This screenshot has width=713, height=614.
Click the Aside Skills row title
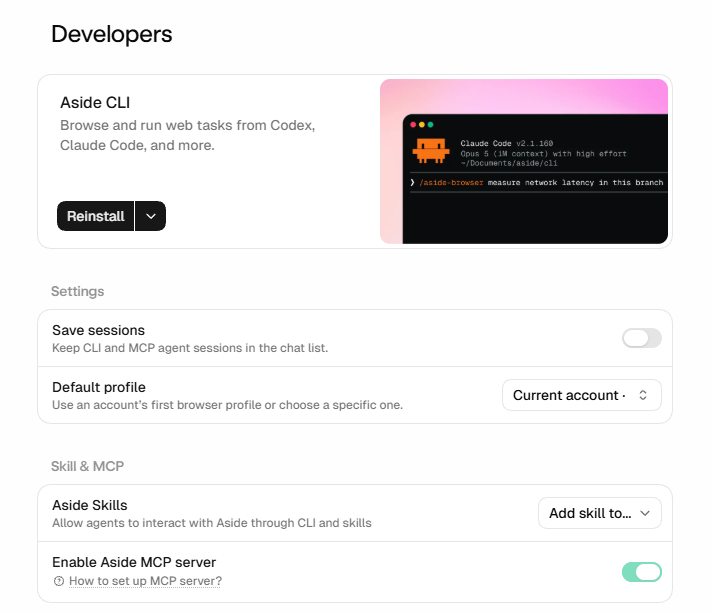pos(90,505)
